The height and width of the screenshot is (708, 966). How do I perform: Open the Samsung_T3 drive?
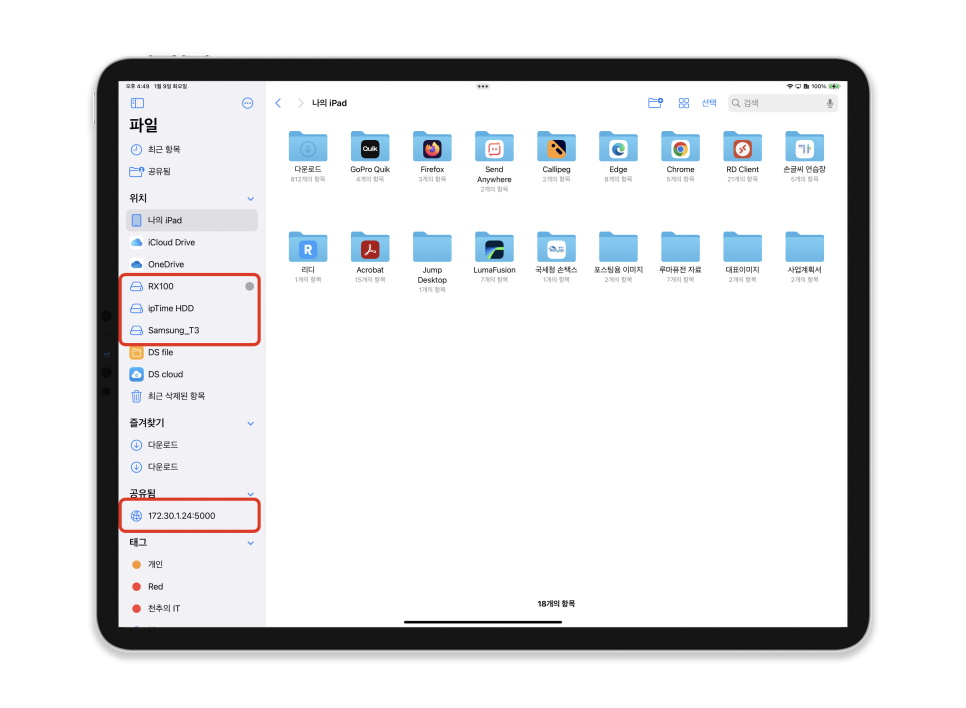(x=192, y=330)
